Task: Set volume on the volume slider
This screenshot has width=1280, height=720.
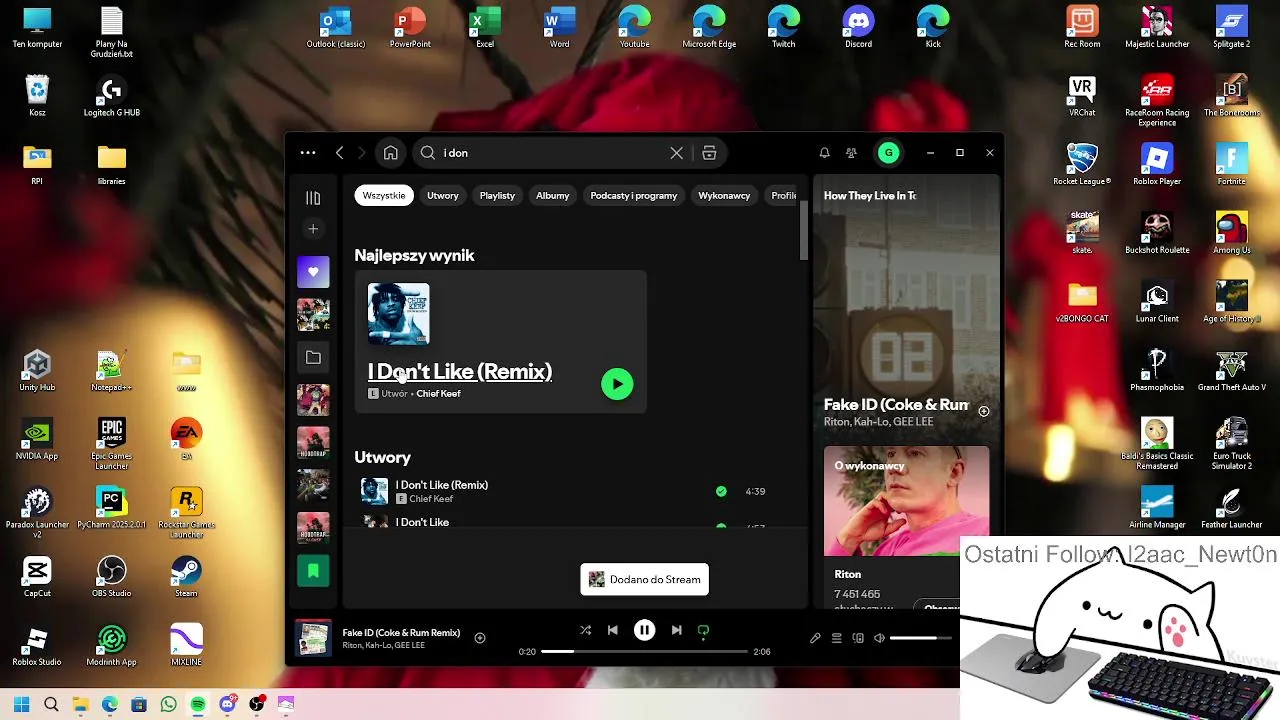Action: click(x=921, y=638)
